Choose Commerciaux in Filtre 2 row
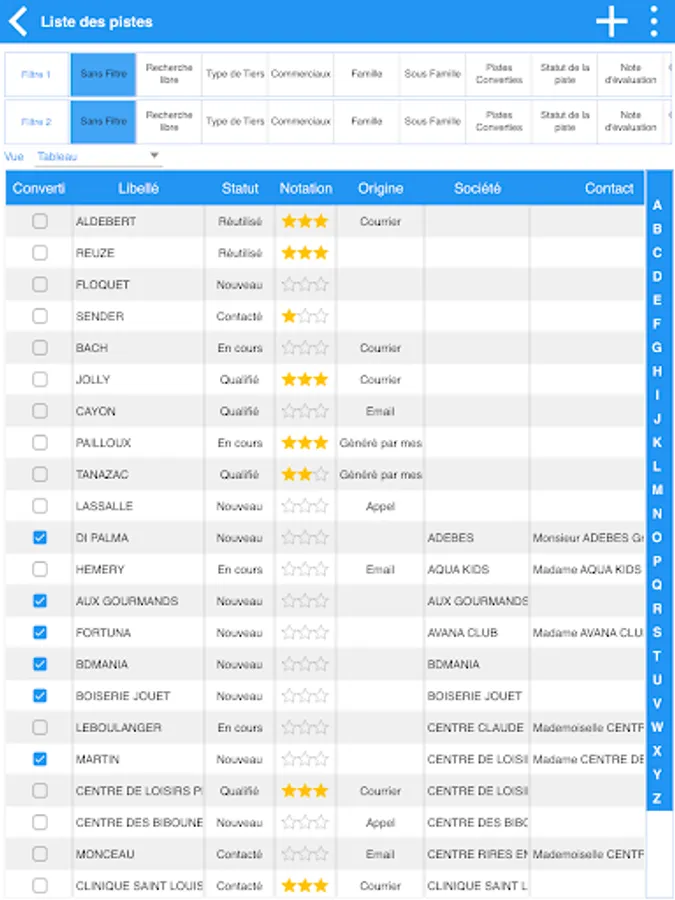Viewport: 675px width, 900px height. 301,122
